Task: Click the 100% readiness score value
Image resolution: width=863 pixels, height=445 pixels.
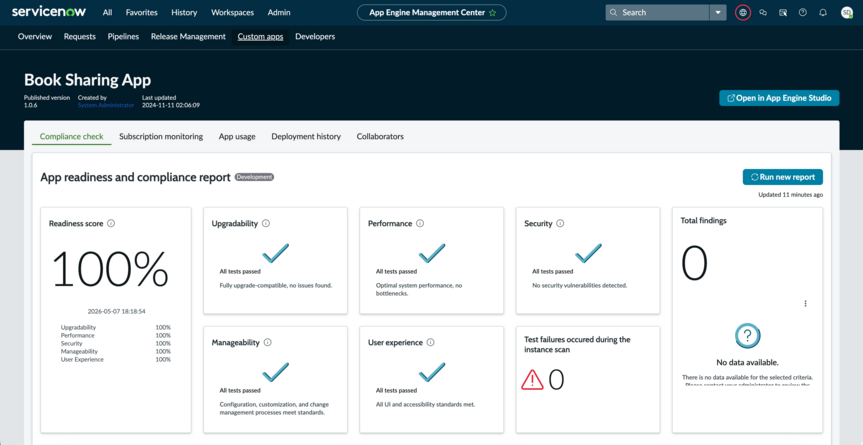Action: pyautogui.click(x=110, y=269)
